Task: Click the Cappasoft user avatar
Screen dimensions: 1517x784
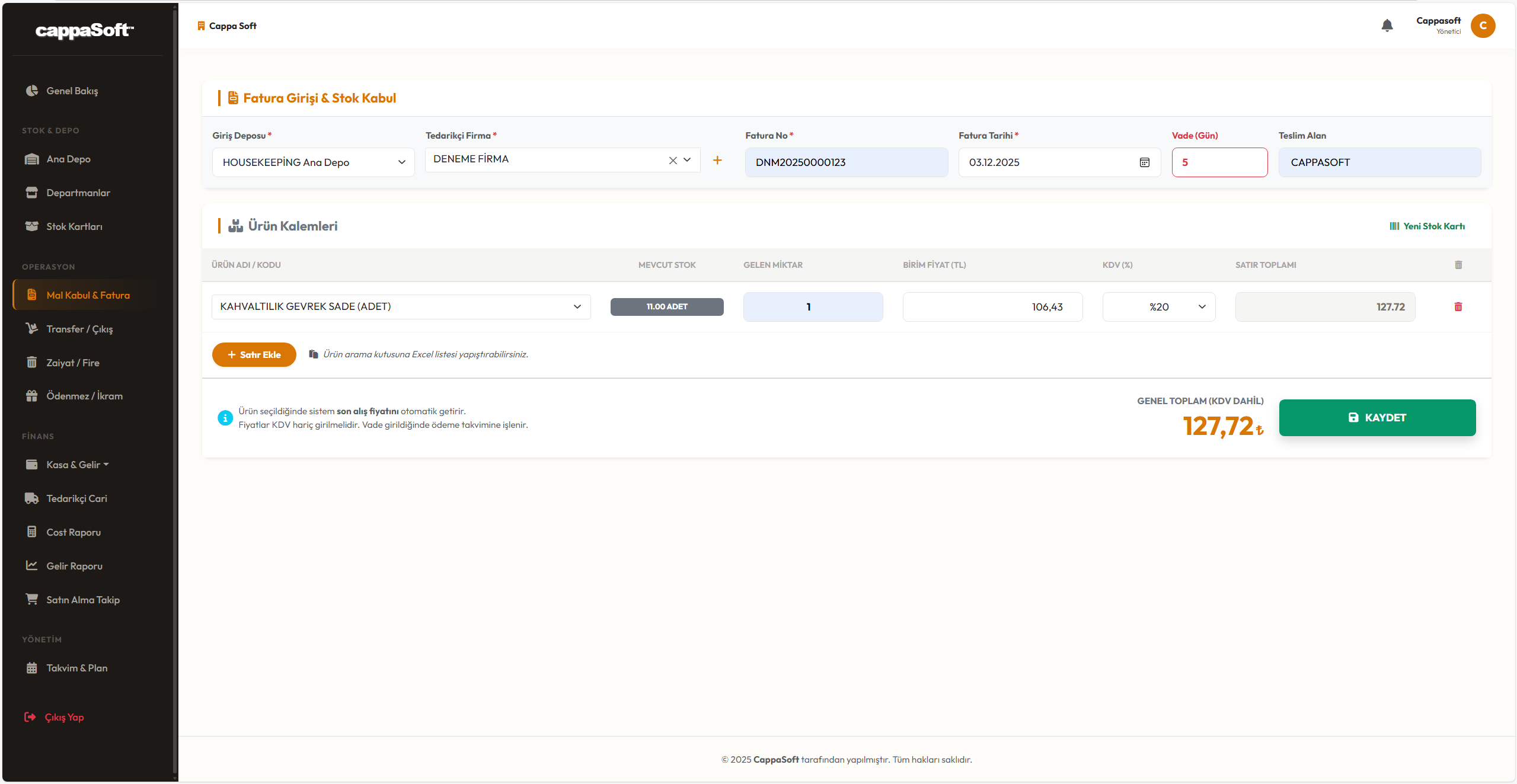Action: (1482, 25)
